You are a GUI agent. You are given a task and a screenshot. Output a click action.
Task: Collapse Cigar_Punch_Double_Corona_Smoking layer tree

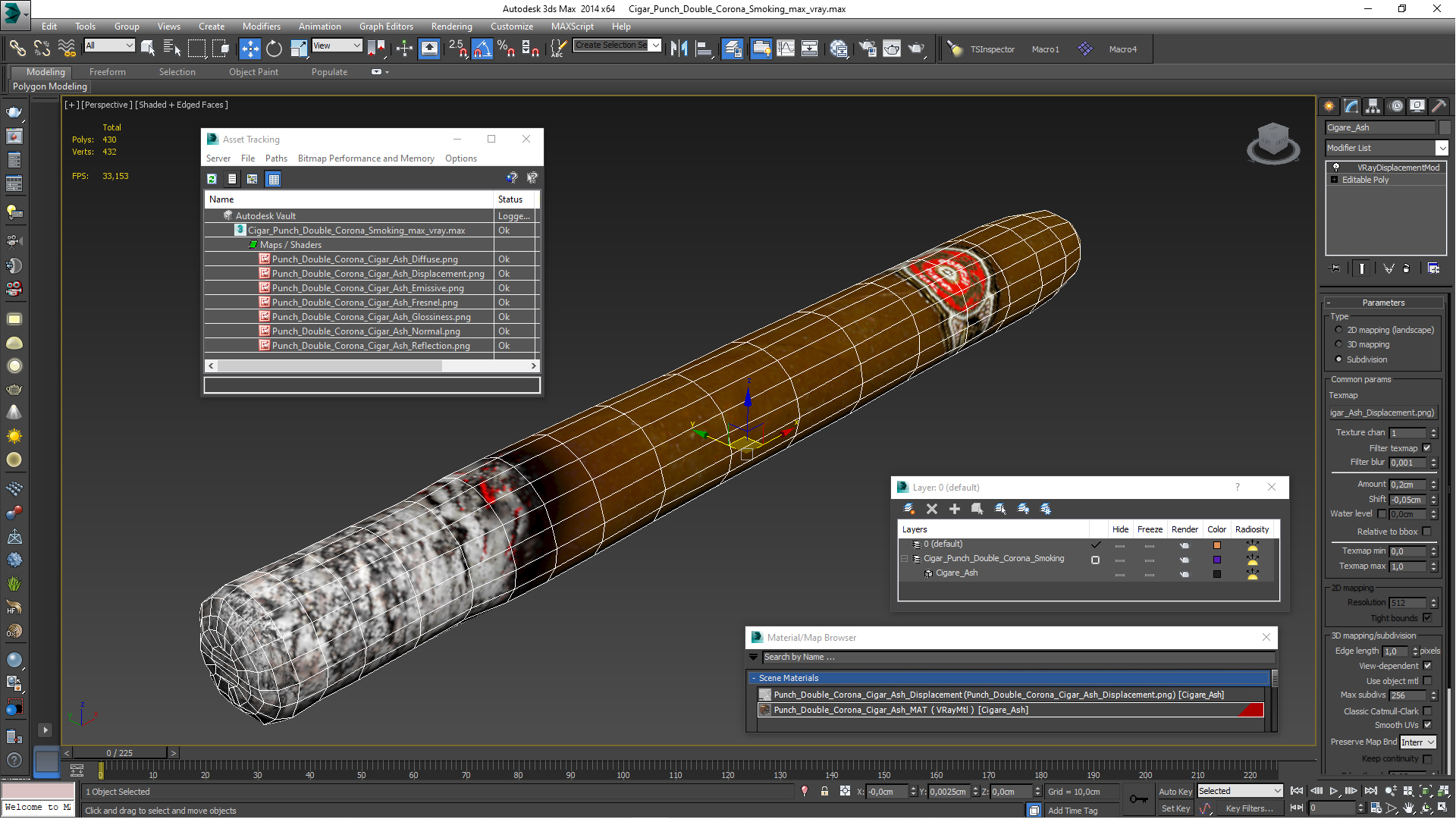click(x=905, y=559)
